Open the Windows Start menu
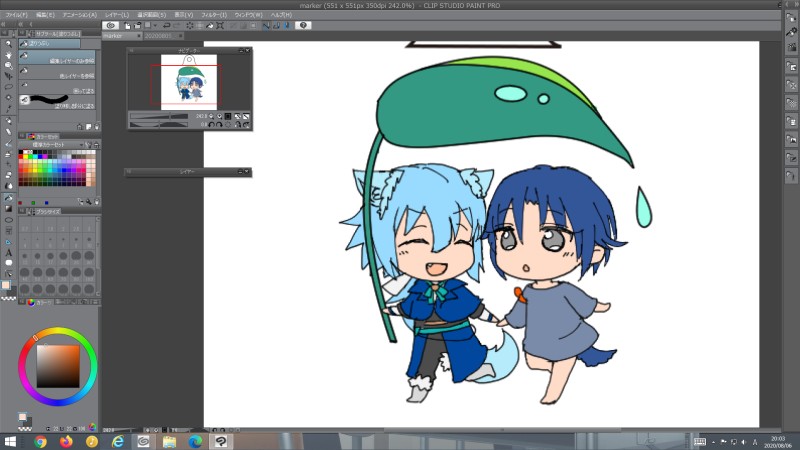 pyautogui.click(x=10, y=441)
